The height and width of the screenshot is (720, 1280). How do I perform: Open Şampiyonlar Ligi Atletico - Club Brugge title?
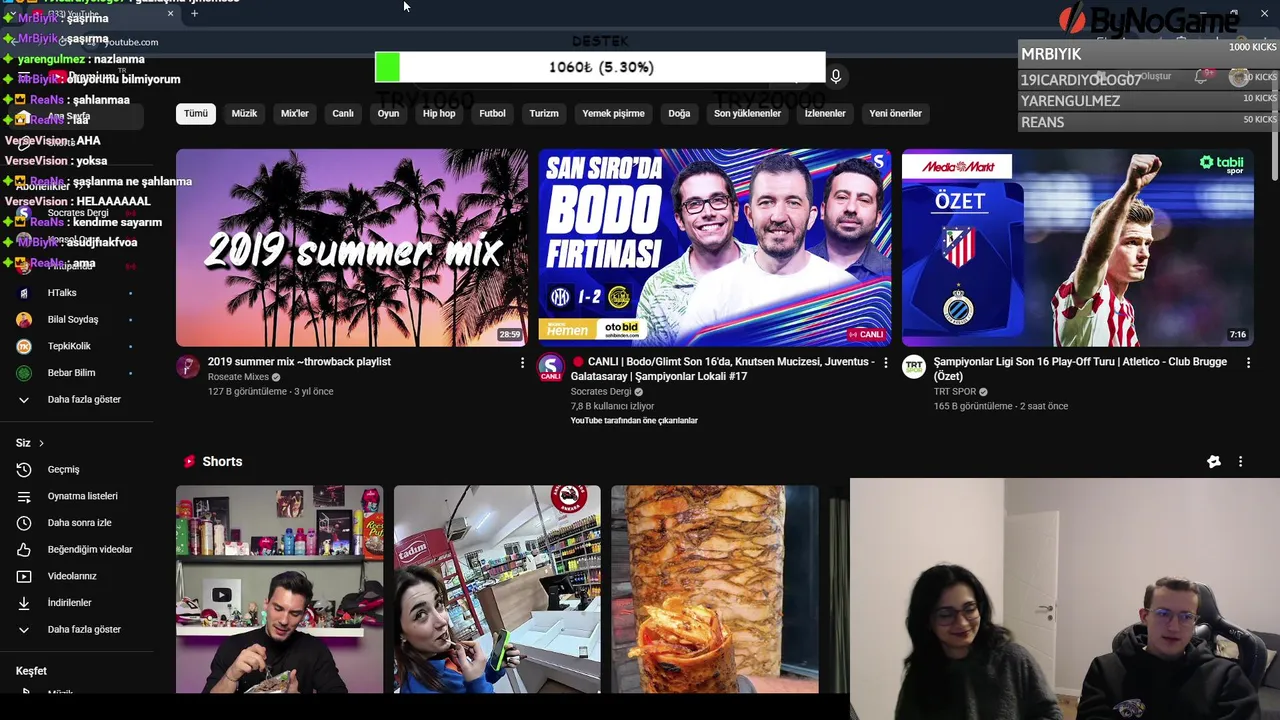coord(1080,369)
